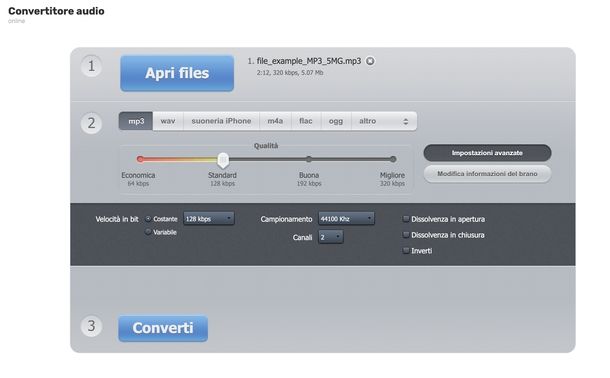Viewport: 610px width, 378px height.
Task: Click the file details 2:12, 320 kbps, 5.07 Mb
Action: click(290, 73)
